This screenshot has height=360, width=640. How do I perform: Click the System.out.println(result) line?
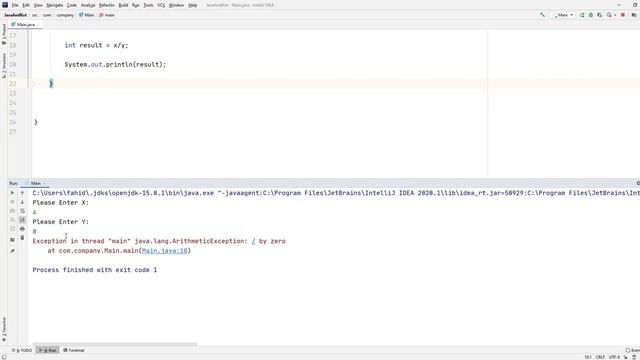115,64
